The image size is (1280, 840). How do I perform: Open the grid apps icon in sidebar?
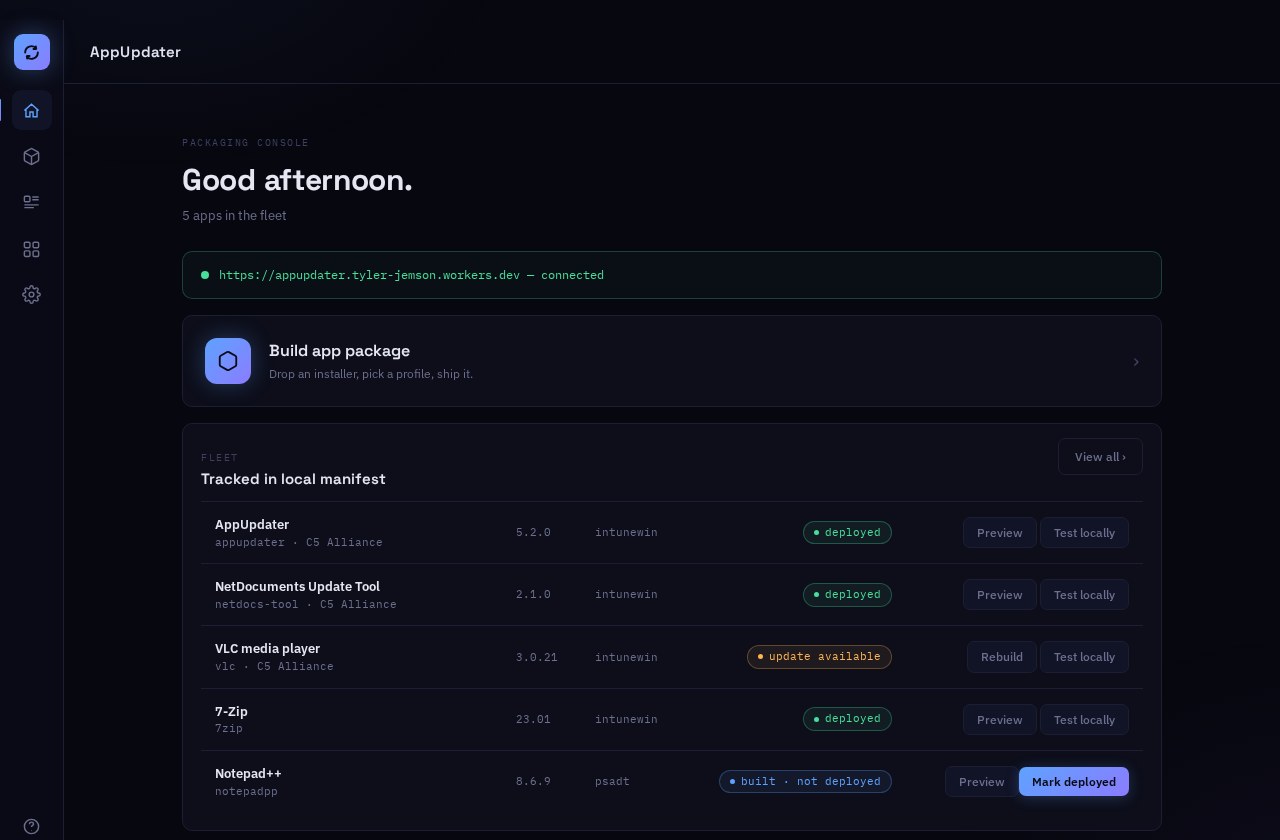point(32,249)
